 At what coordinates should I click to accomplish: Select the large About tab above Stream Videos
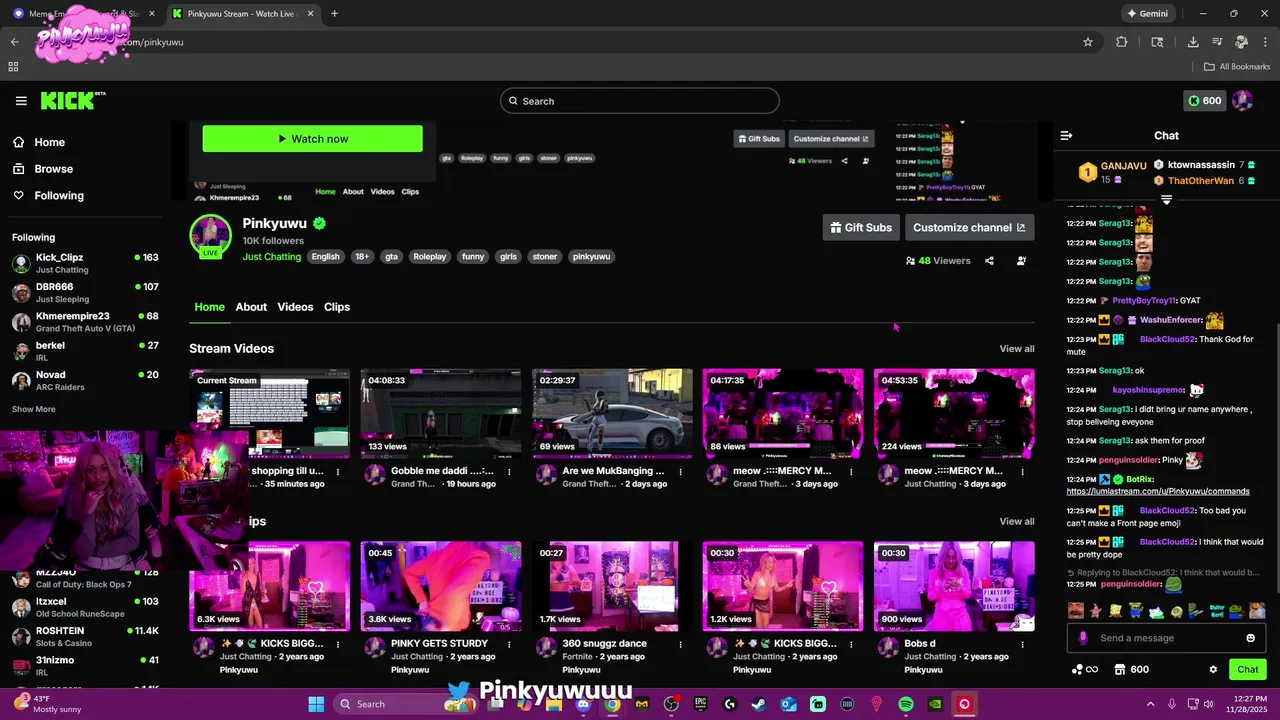[251, 307]
